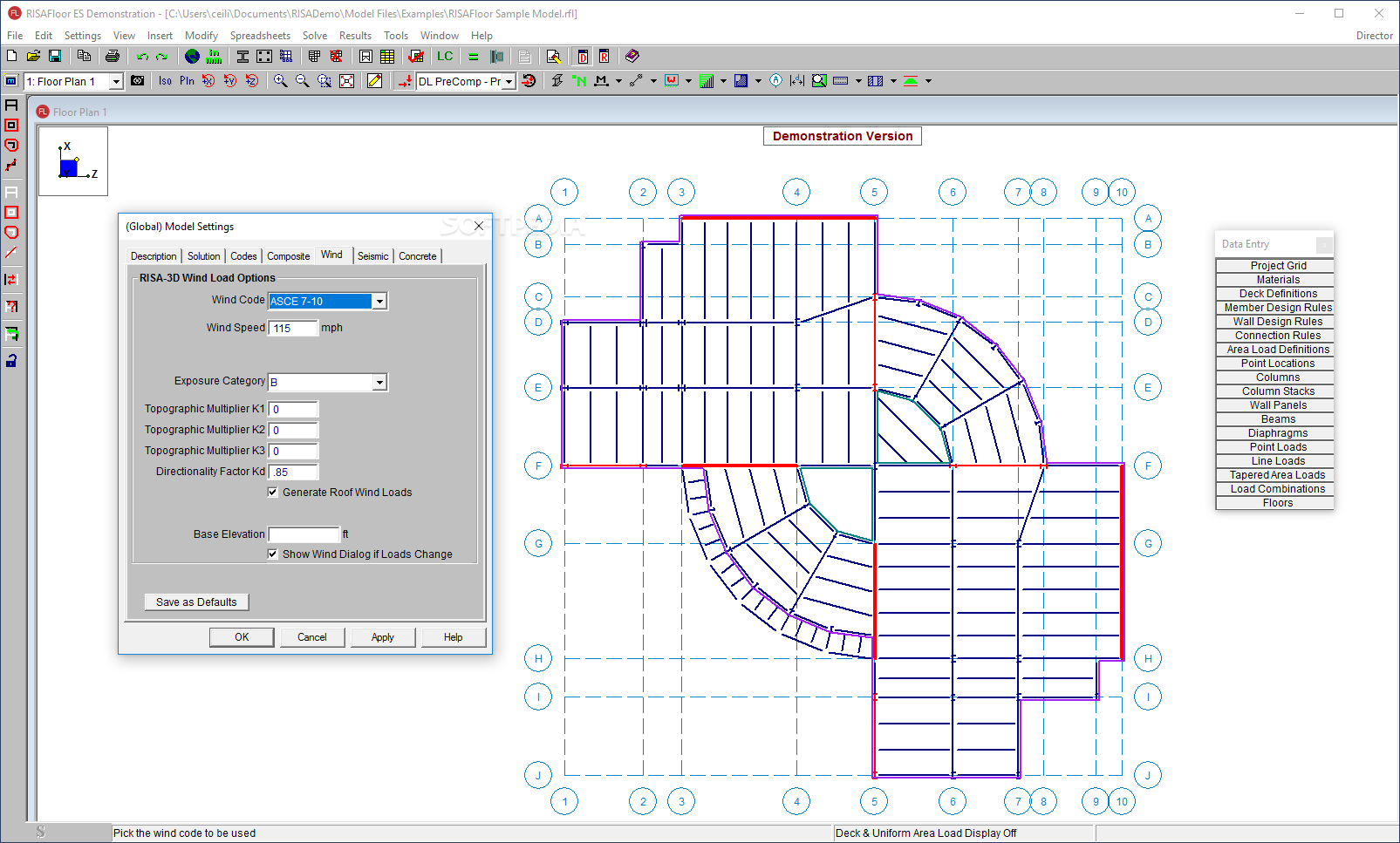Image resolution: width=1400 pixels, height=843 pixels.
Task: Expand the red W loads display dropdown arrow
Action: 688,81
